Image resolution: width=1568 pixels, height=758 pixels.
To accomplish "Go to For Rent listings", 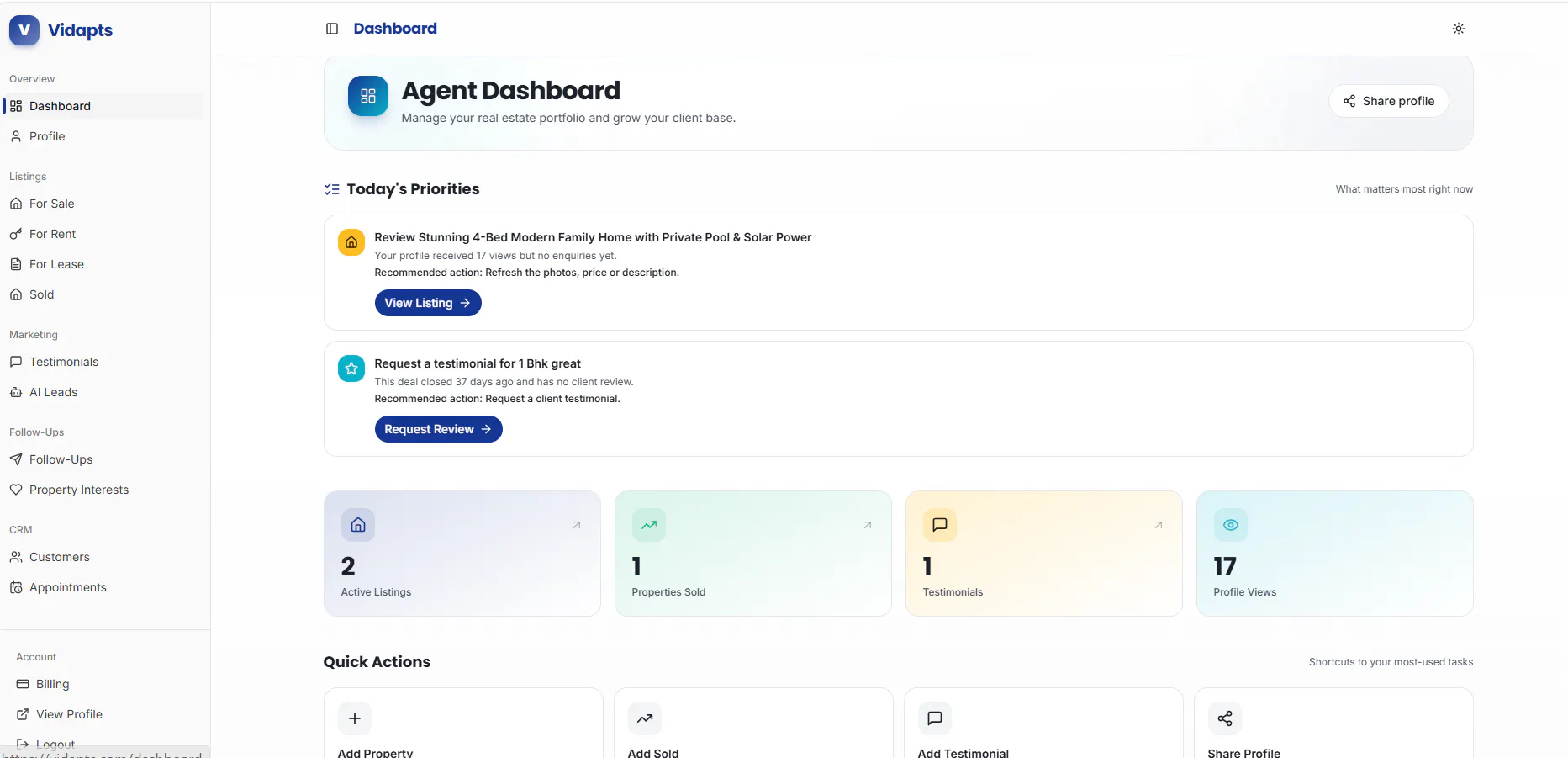I will click(103, 234).
